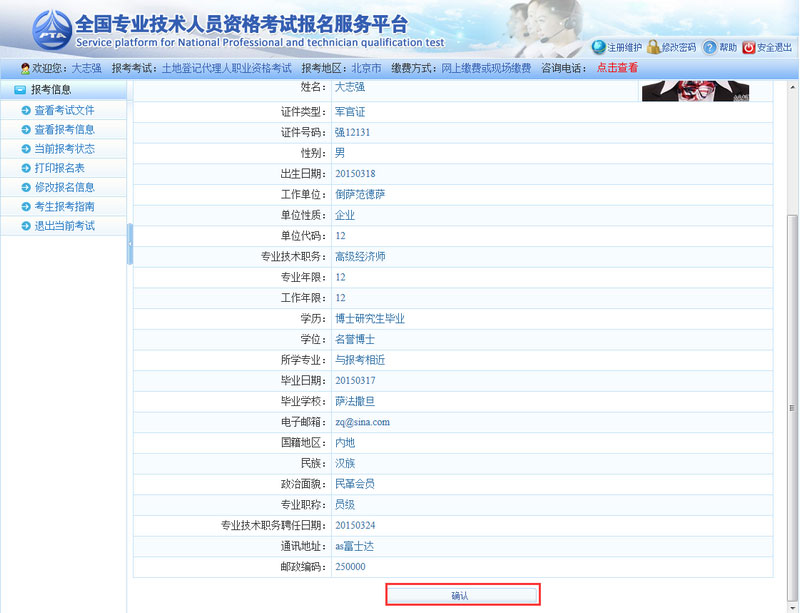Open the 考生报考指南 sidebar item
This screenshot has height=613, width=800.
click(x=64, y=206)
